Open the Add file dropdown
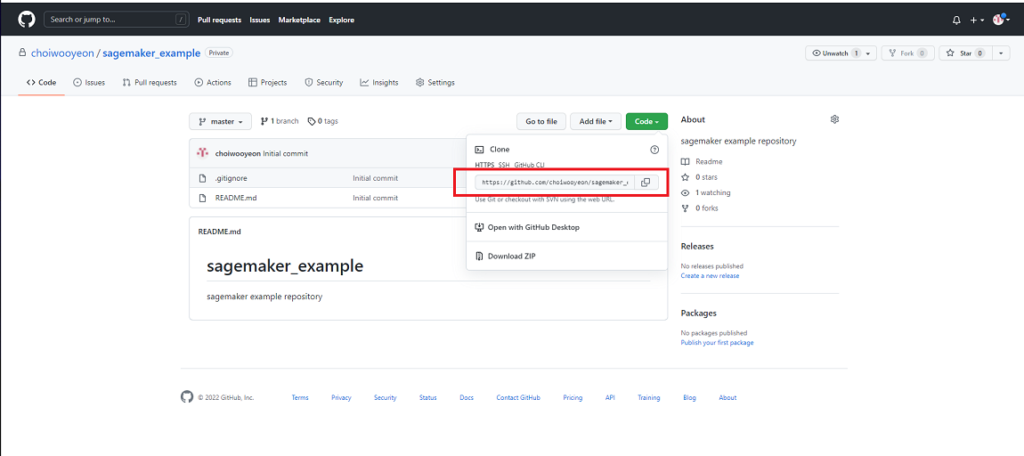The image size is (1024, 456). point(596,122)
